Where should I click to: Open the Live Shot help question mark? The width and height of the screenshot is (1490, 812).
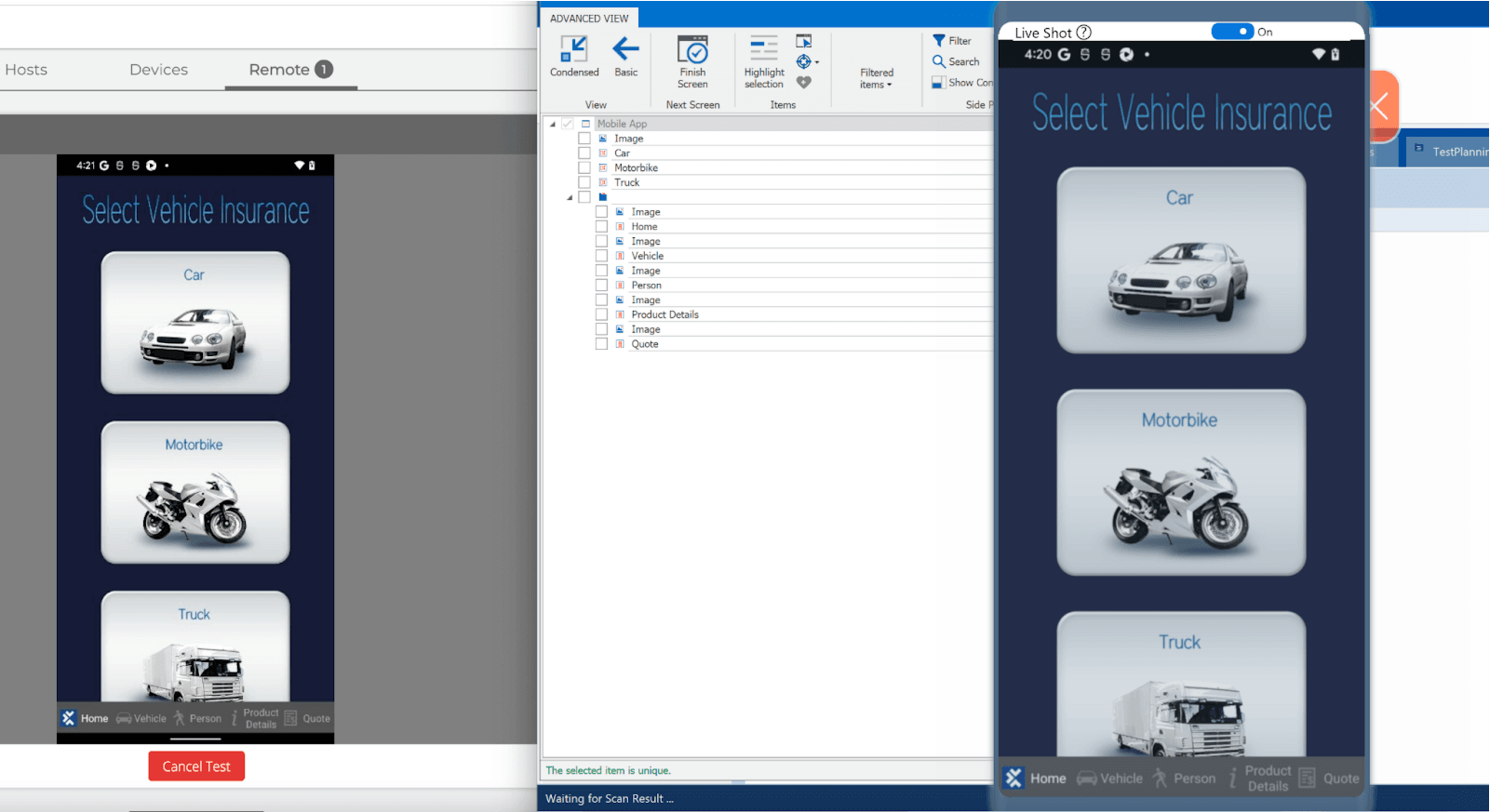1084,33
